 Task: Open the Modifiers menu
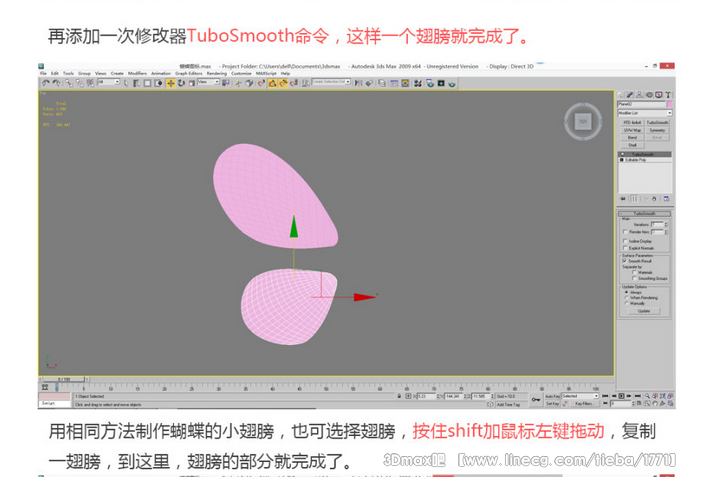point(137,73)
